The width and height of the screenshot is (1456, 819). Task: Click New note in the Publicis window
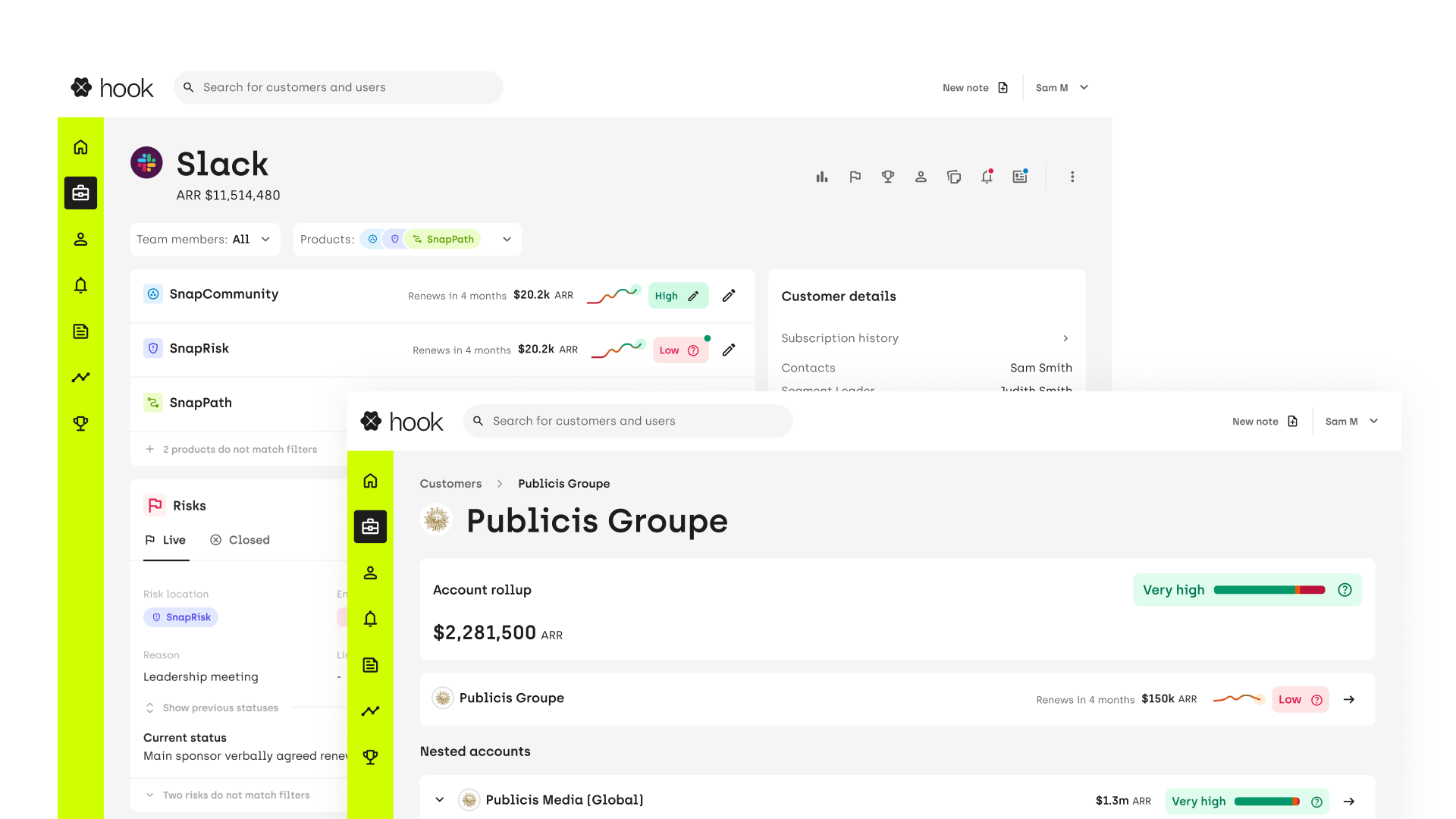(1265, 422)
